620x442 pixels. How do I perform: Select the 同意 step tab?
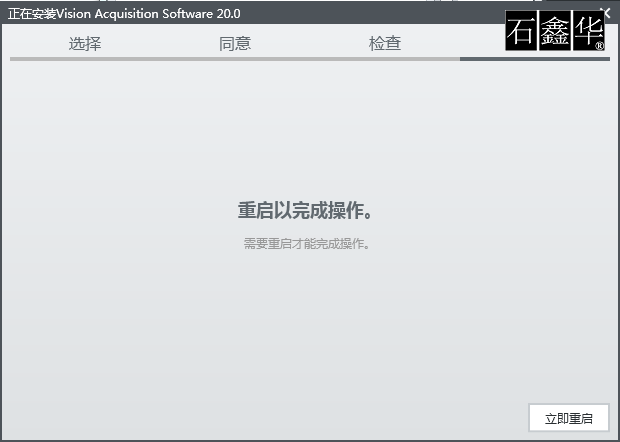tap(235, 43)
